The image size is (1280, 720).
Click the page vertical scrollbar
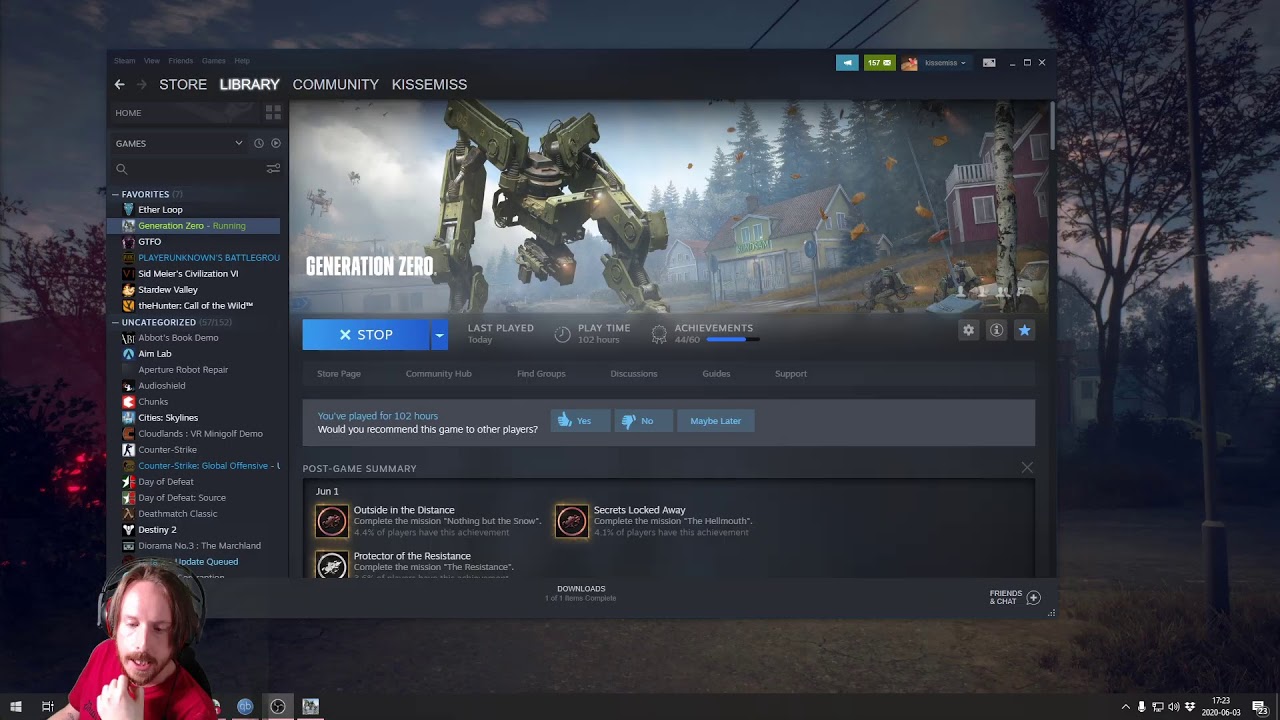click(1052, 125)
